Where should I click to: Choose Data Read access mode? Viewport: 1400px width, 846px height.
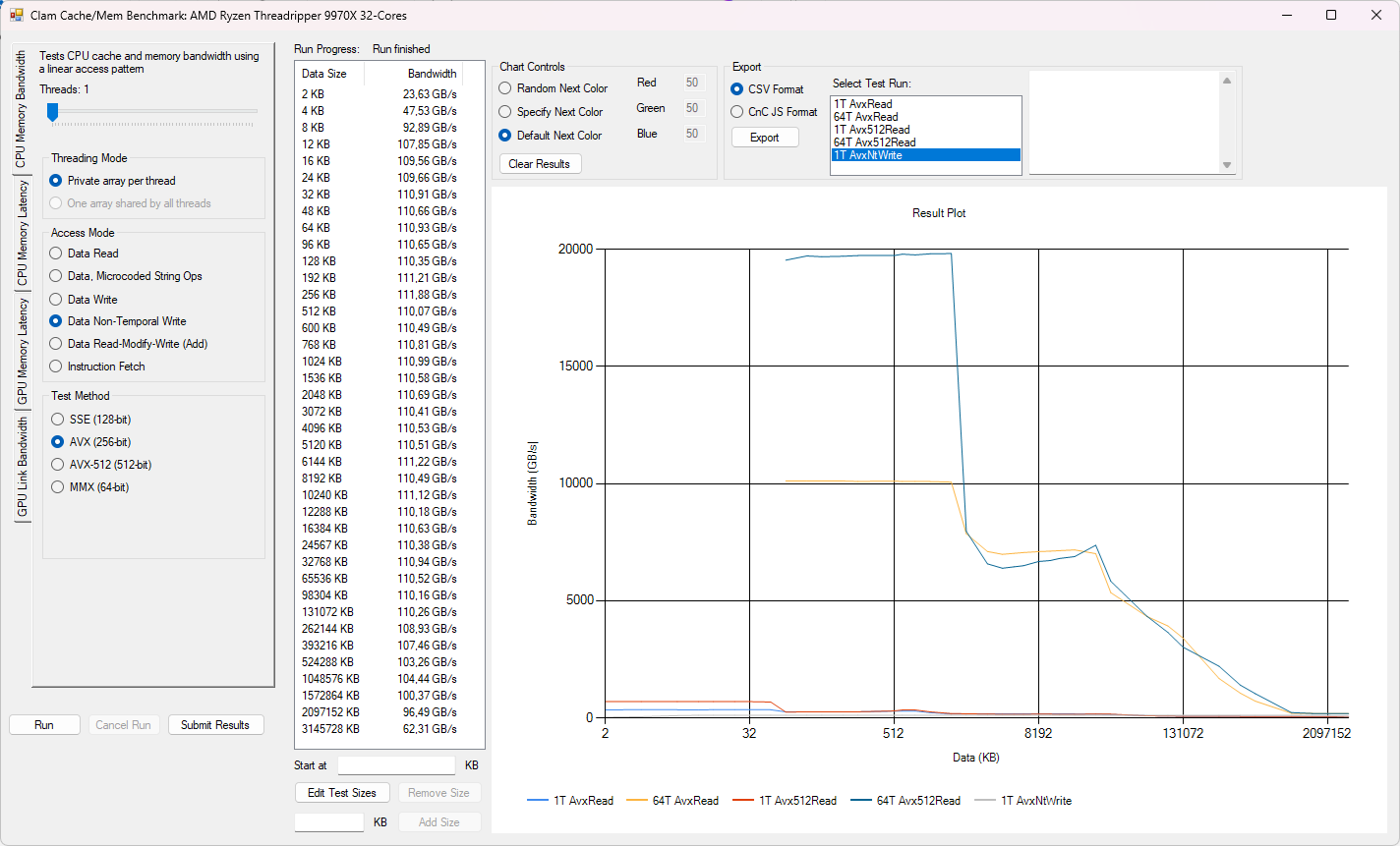point(85,254)
